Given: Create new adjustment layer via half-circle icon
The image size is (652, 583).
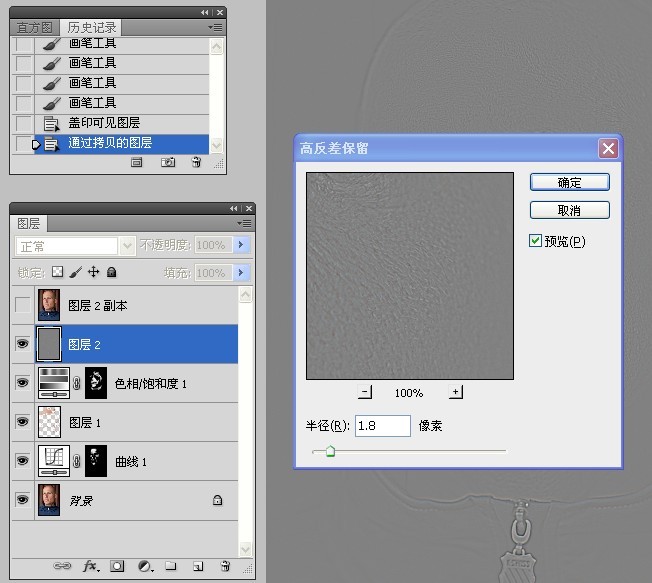Looking at the screenshot, I should tap(144, 566).
